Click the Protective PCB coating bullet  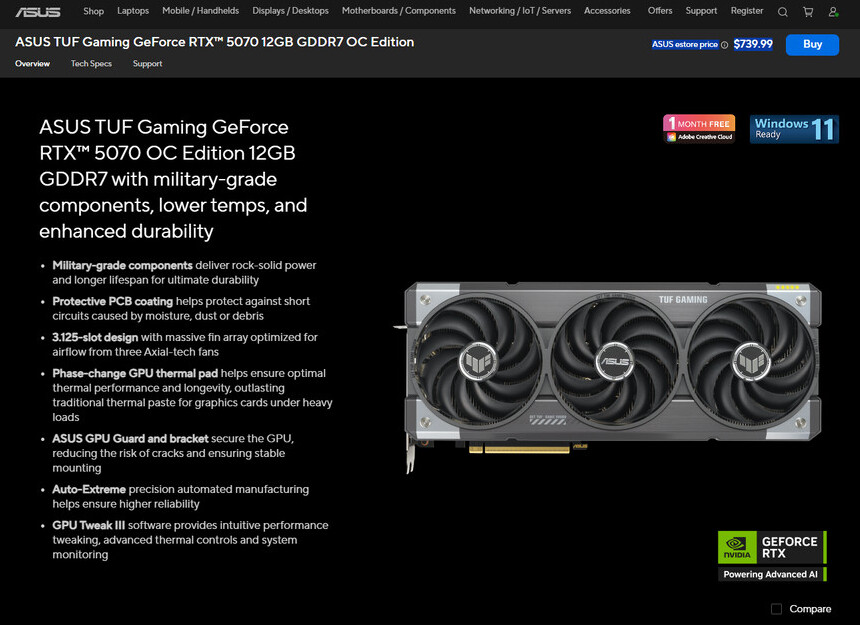point(181,309)
